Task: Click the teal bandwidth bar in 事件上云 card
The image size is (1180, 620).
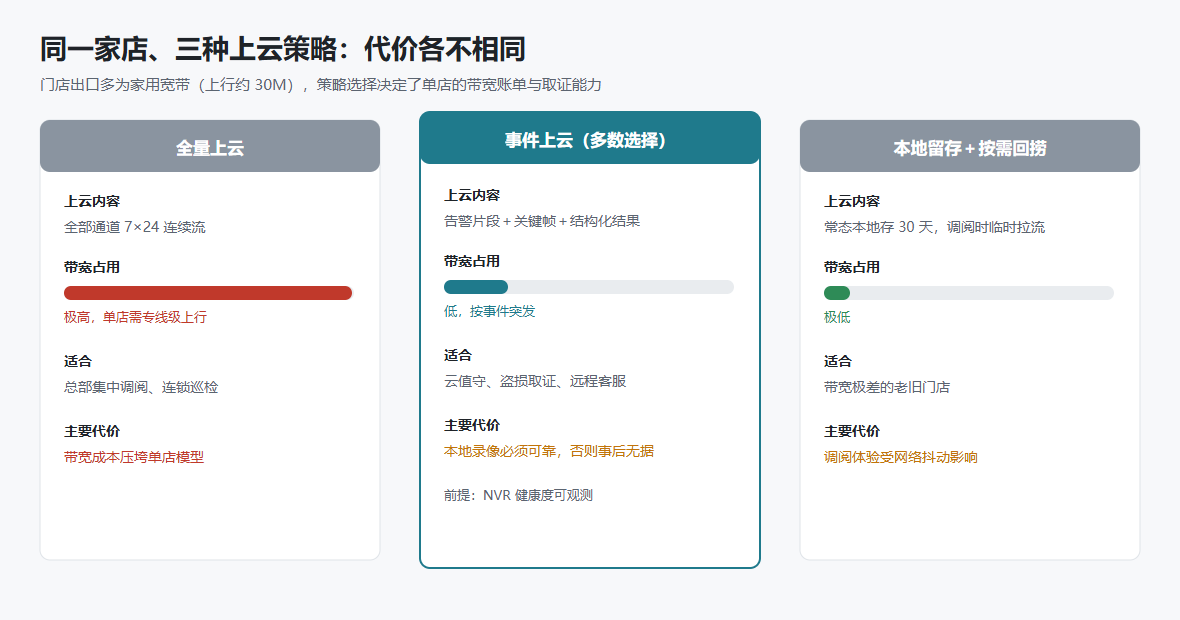Action: [476, 287]
